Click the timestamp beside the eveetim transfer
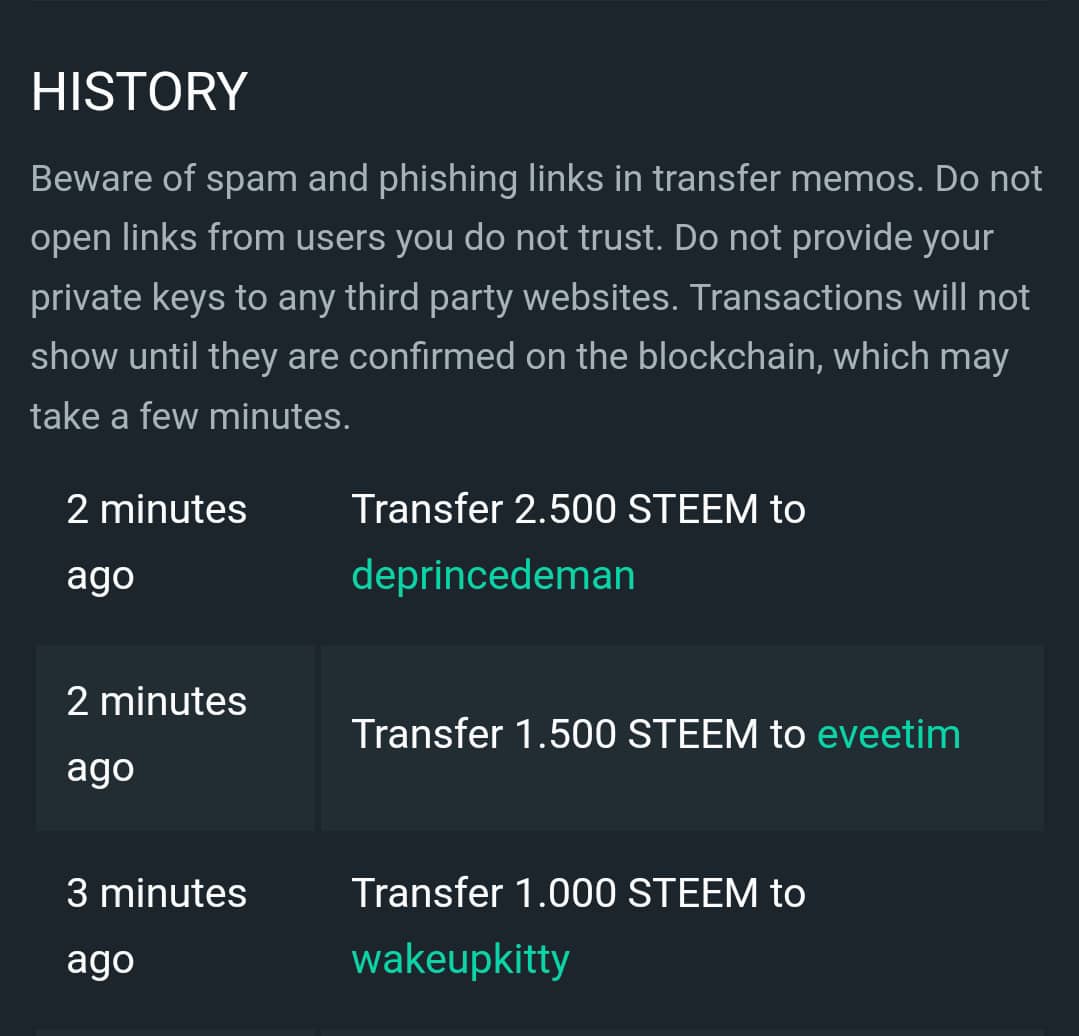1079x1036 pixels. [x=156, y=734]
